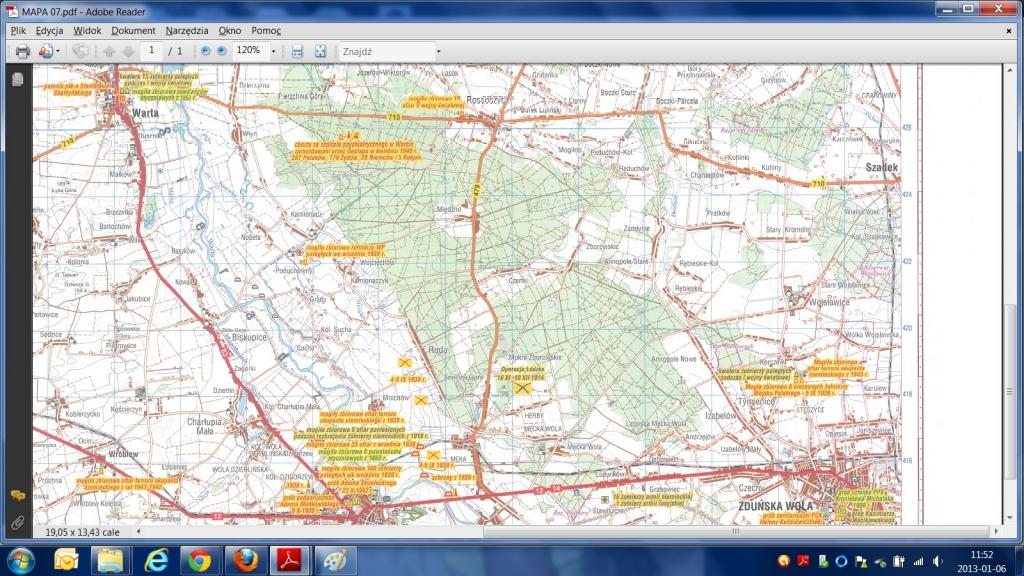Zoom out with the minus button

click(206, 51)
